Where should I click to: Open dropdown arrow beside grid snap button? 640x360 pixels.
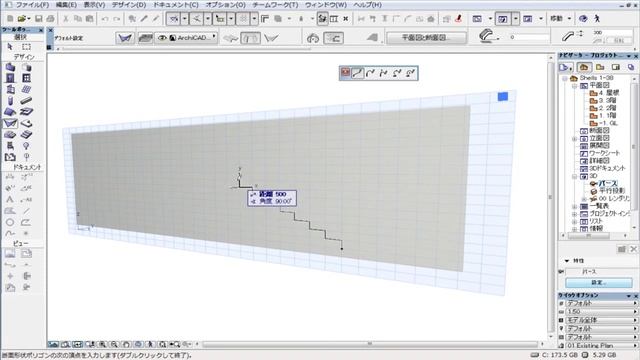[x=254, y=19]
